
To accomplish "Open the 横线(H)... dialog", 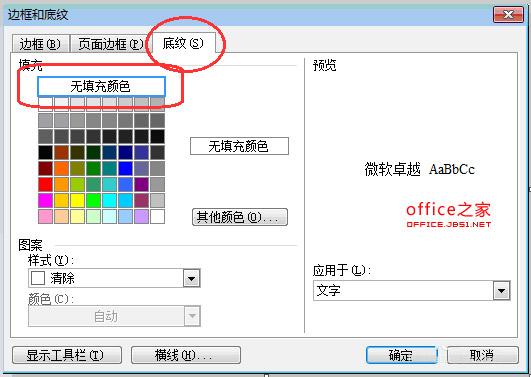I will [x=186, y=355].
